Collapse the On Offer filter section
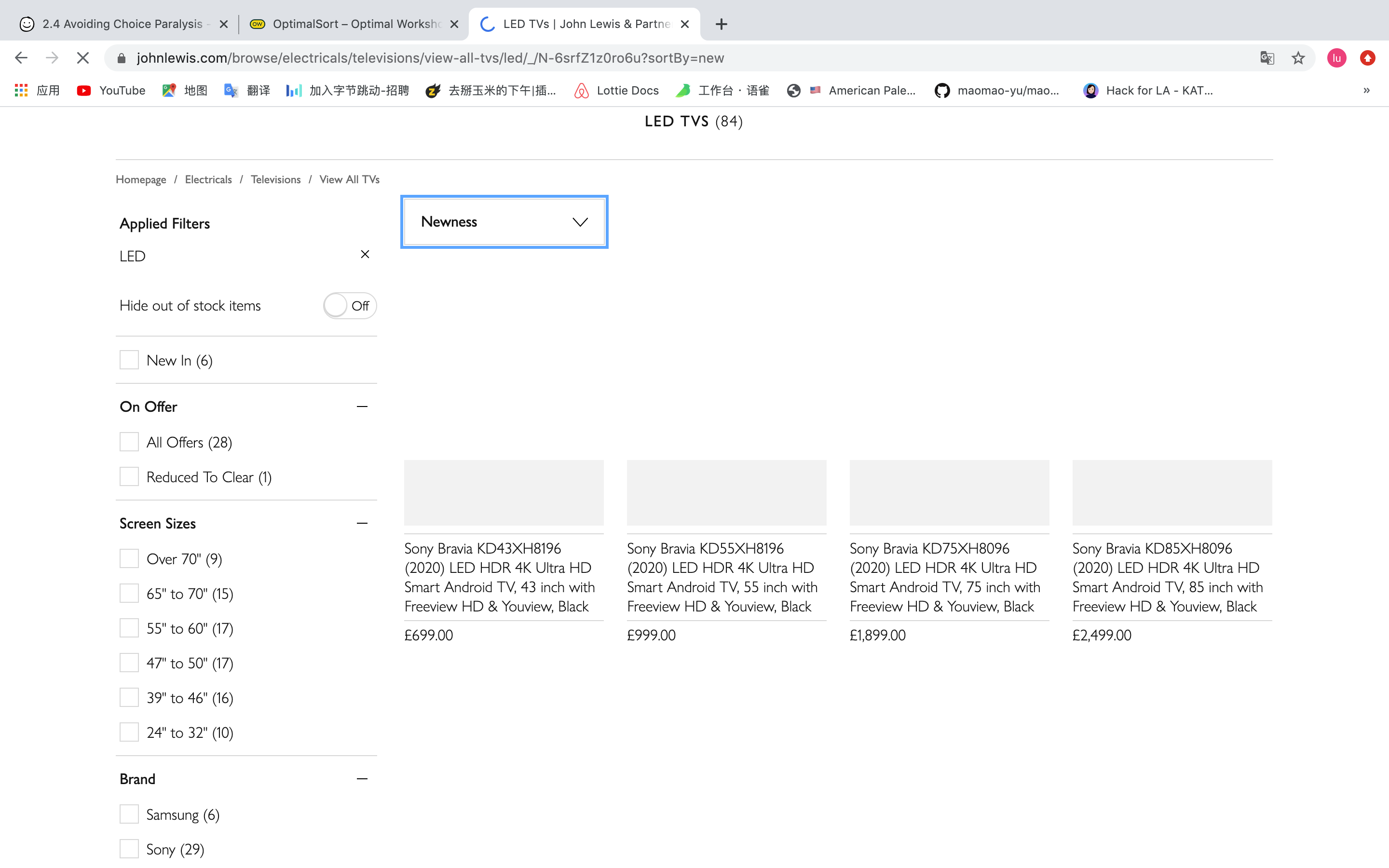 tap(362, 407)
